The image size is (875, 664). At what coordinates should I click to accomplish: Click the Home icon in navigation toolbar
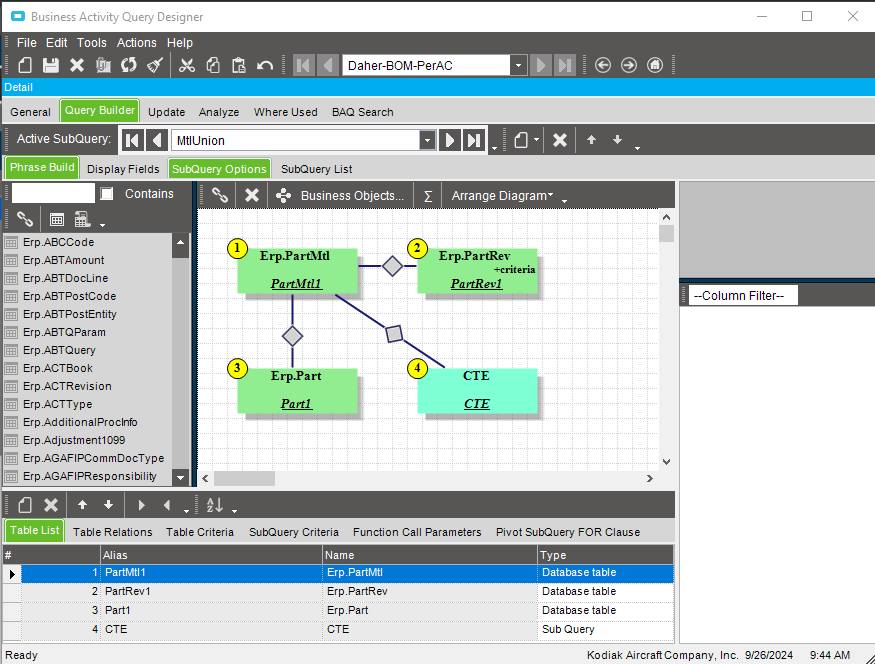(x=655, y=65)
